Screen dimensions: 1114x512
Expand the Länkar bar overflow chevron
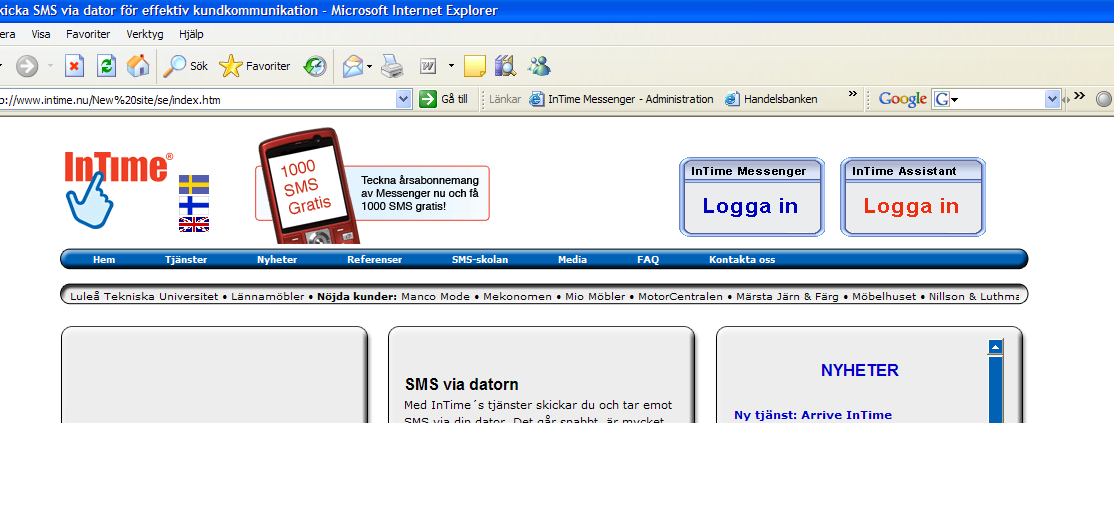coord(853,94)
